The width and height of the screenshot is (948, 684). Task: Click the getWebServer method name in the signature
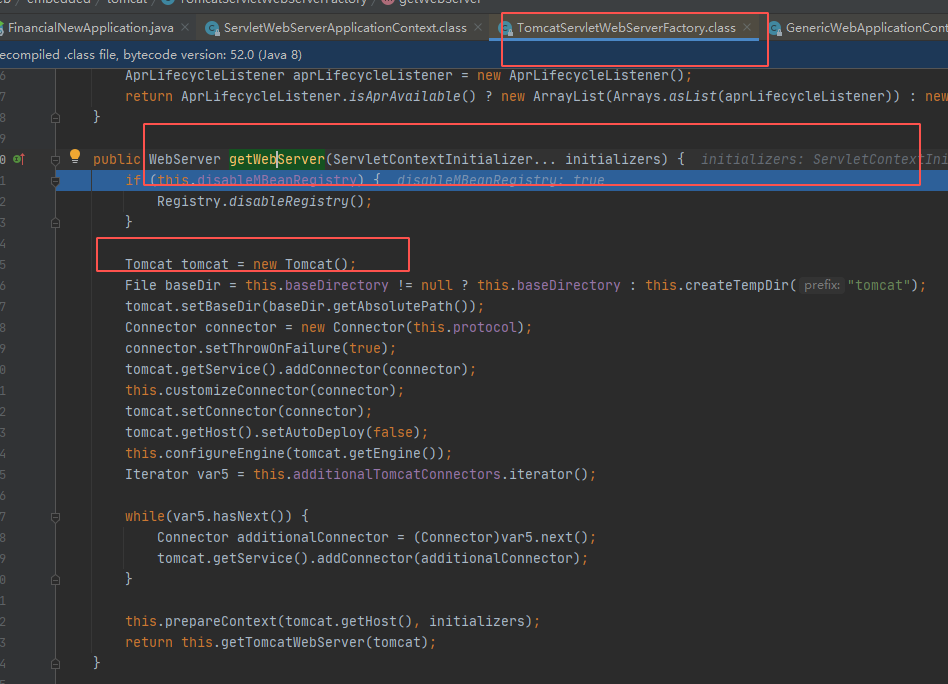tap(277, 159)
